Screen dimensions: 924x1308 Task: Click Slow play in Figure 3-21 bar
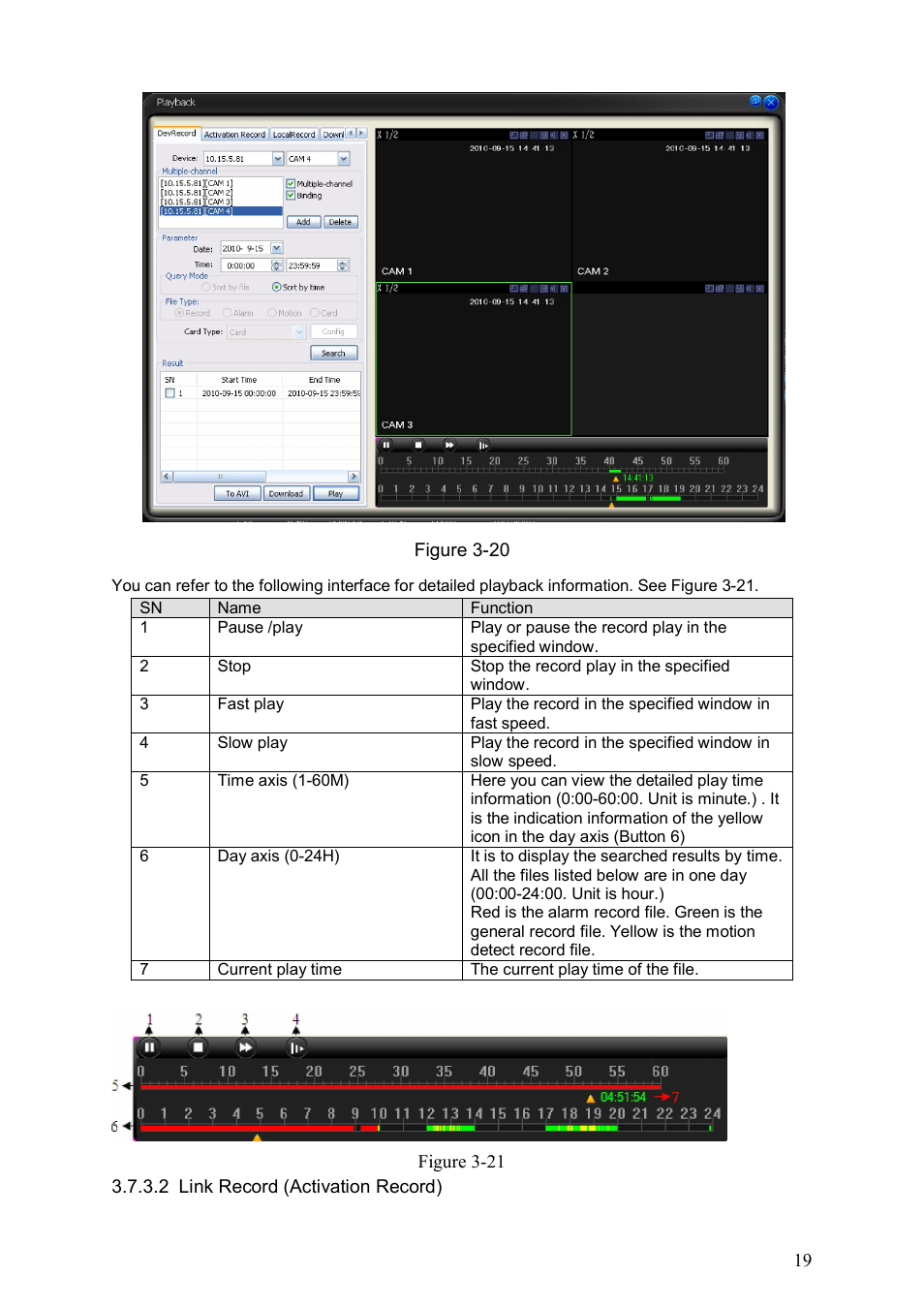click(x=296, y=1047)
